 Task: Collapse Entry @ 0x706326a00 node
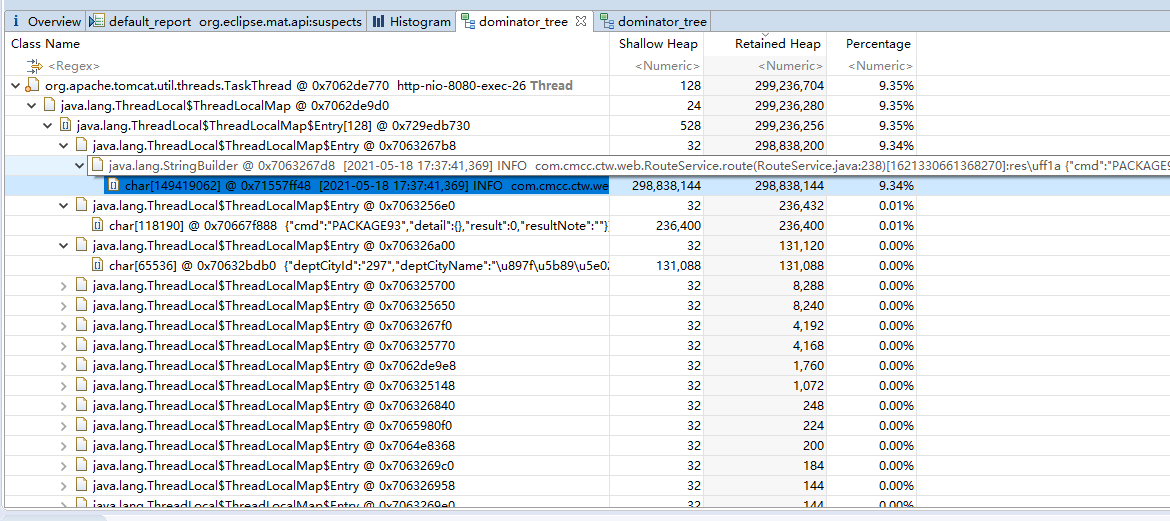pos(63,246)
